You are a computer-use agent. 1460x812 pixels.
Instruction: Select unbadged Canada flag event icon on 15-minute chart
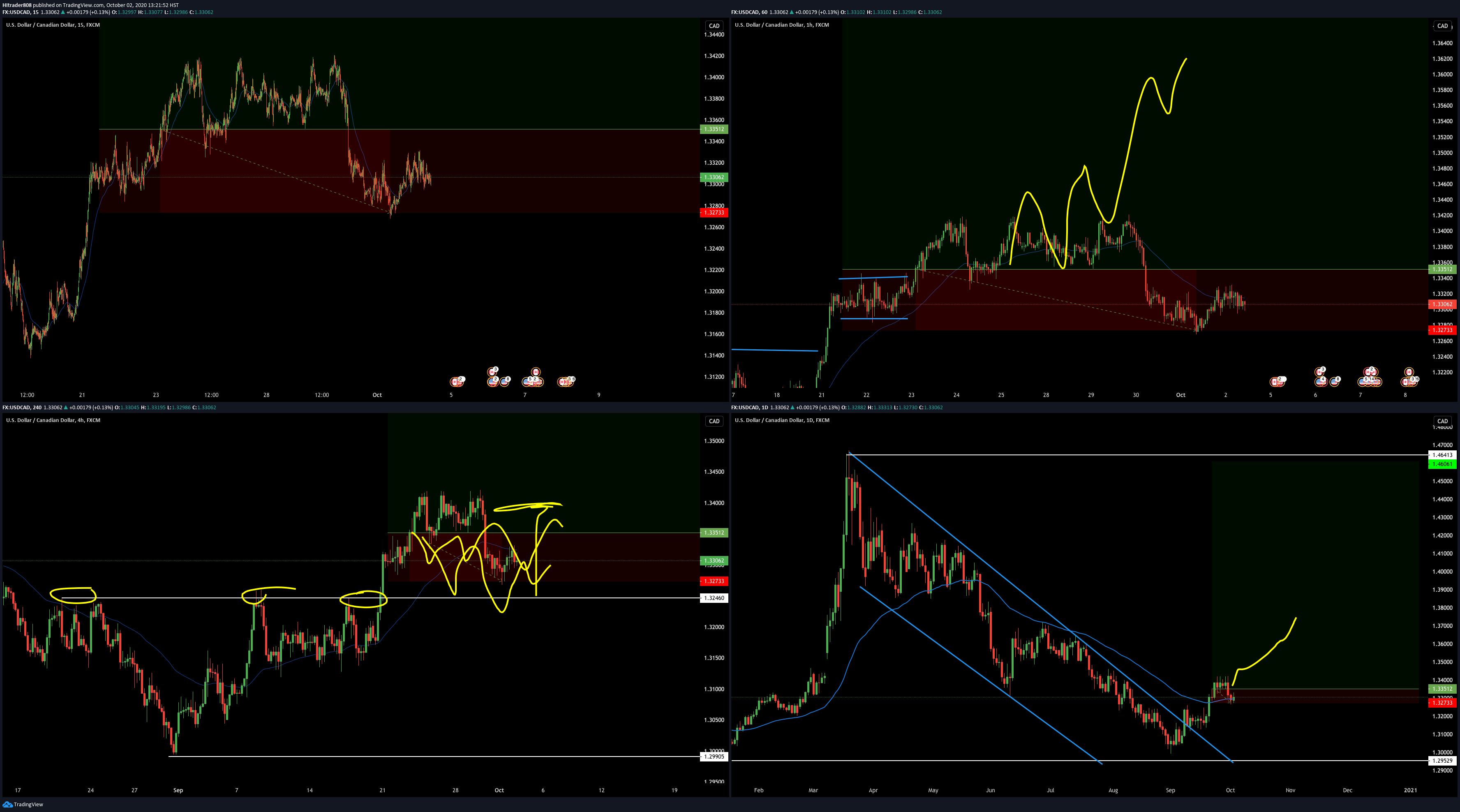(536, 372)
